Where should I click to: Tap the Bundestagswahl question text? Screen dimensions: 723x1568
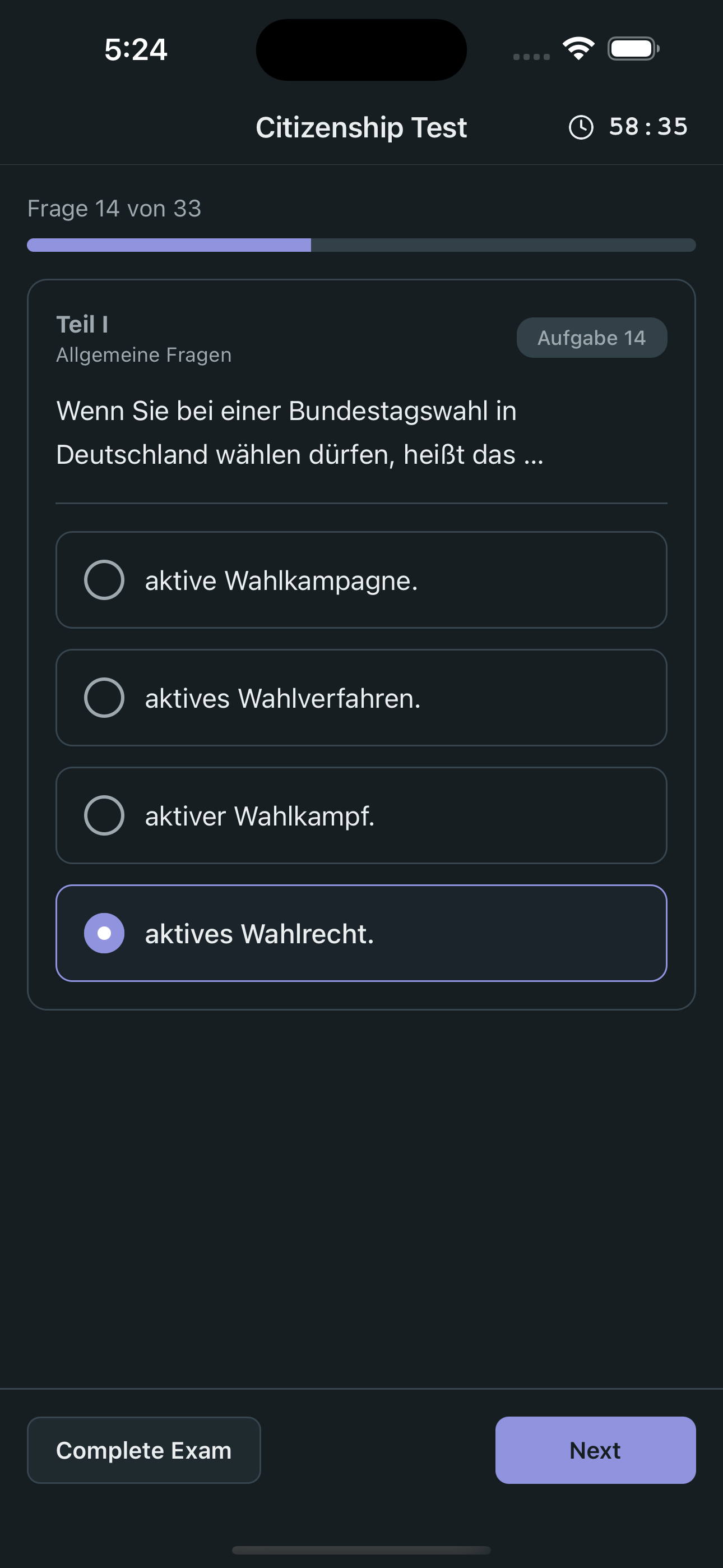click(x=299, y=433)
